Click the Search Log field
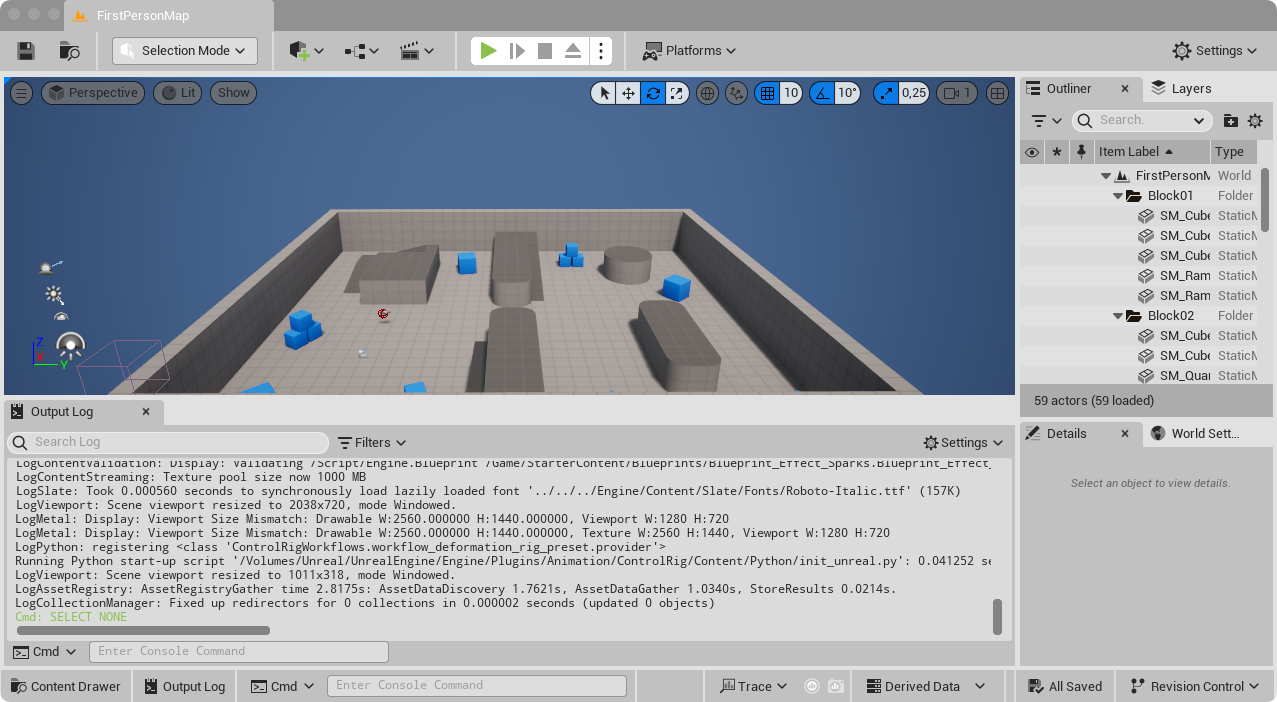The height and width of the screenshot is (702, 1277). 168,442
